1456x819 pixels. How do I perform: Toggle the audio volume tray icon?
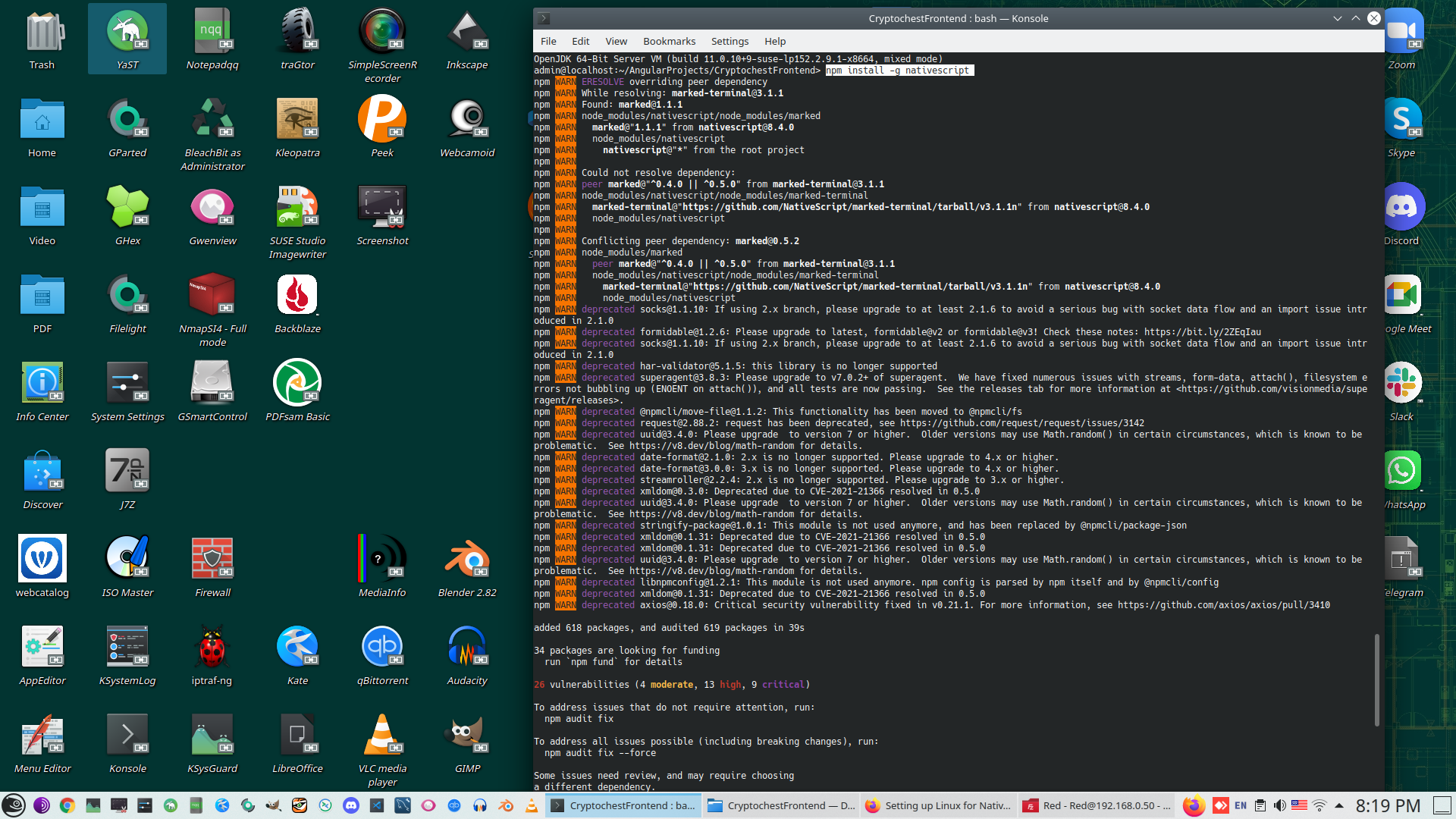[x=1280, y=805]
